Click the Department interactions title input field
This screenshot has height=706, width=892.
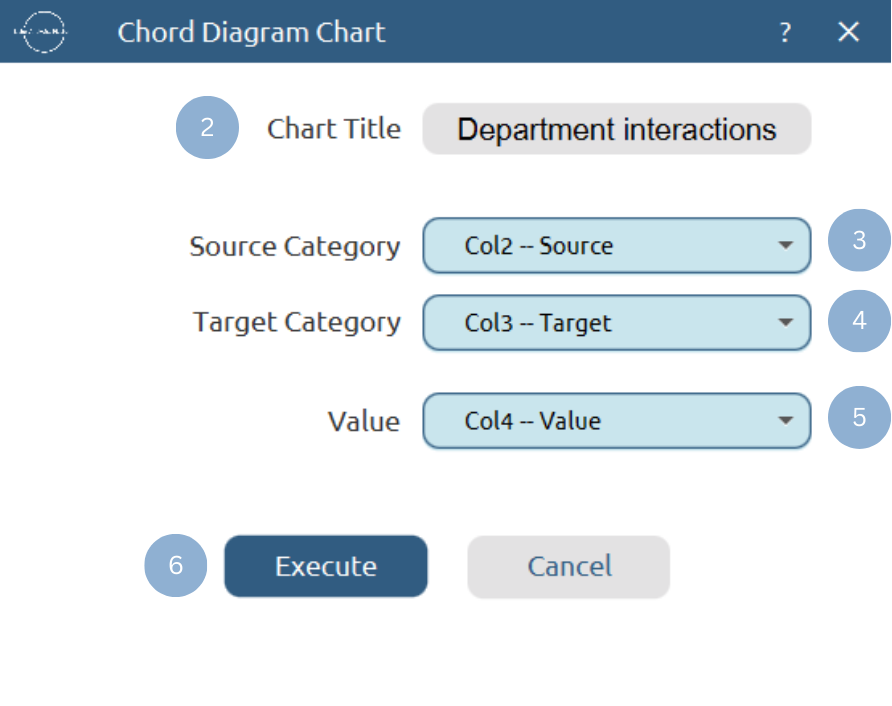click(x=617, y=129)
